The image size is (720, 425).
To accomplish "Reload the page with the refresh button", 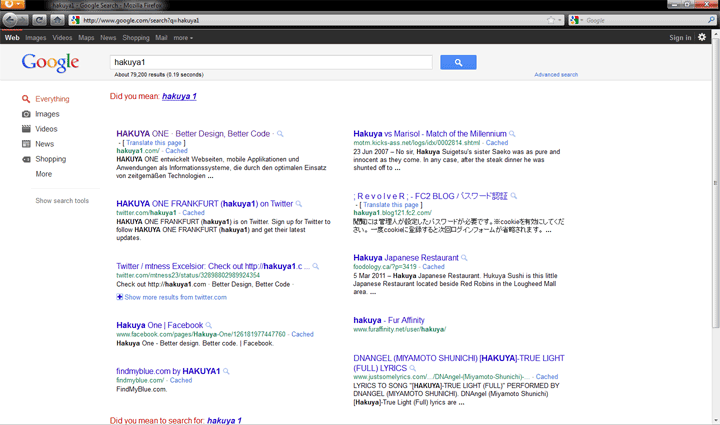I will [x=39, y=20].
